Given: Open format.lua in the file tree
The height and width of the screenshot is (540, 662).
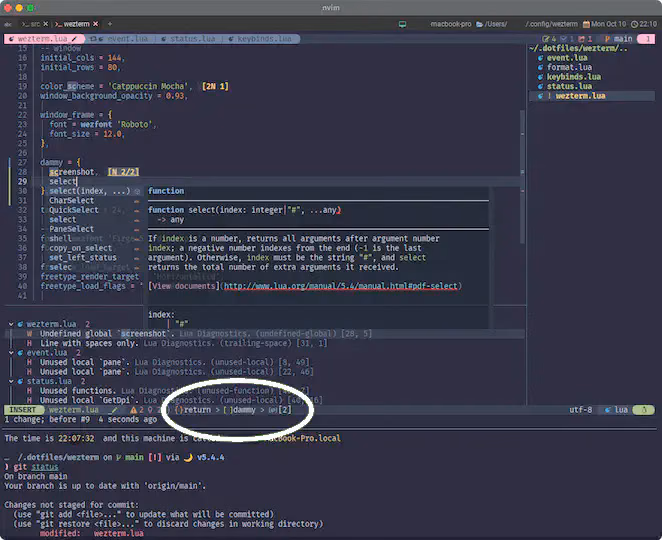Looking at the screenshot, I should pyautogui.click(x=569, y=67).
